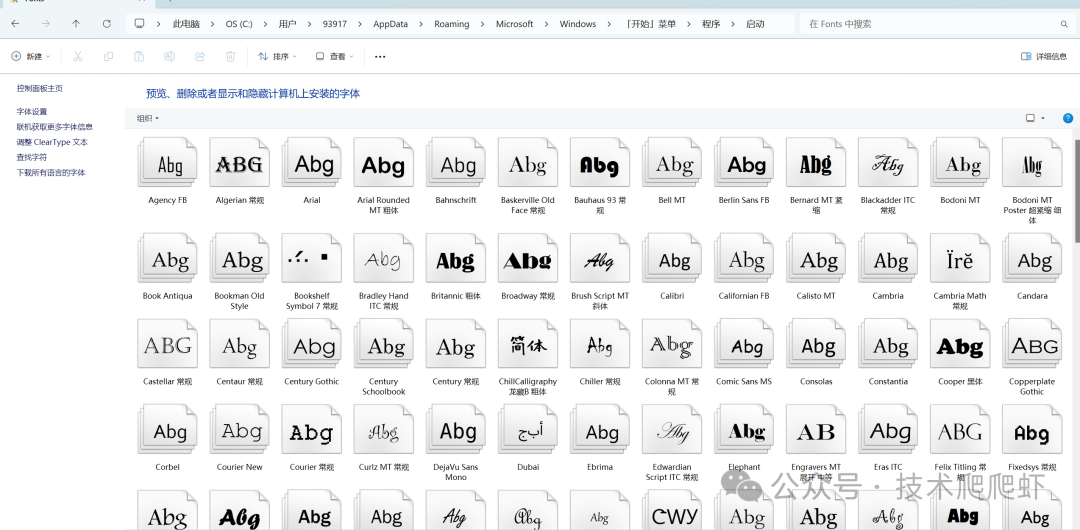Viewport: 1080px width, 530px height.
Task: Select the Broadway font icon
Action: click(x=528, y=259)
